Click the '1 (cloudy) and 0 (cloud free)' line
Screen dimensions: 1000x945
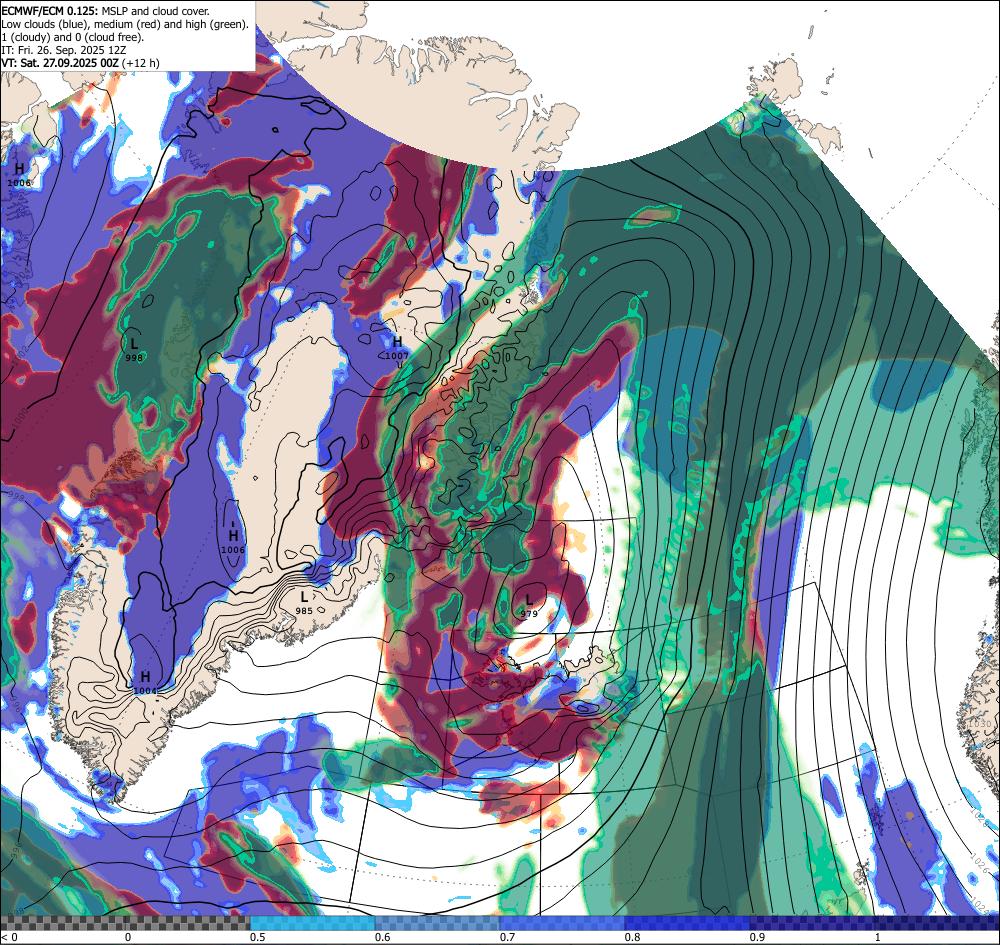point(73,37)
